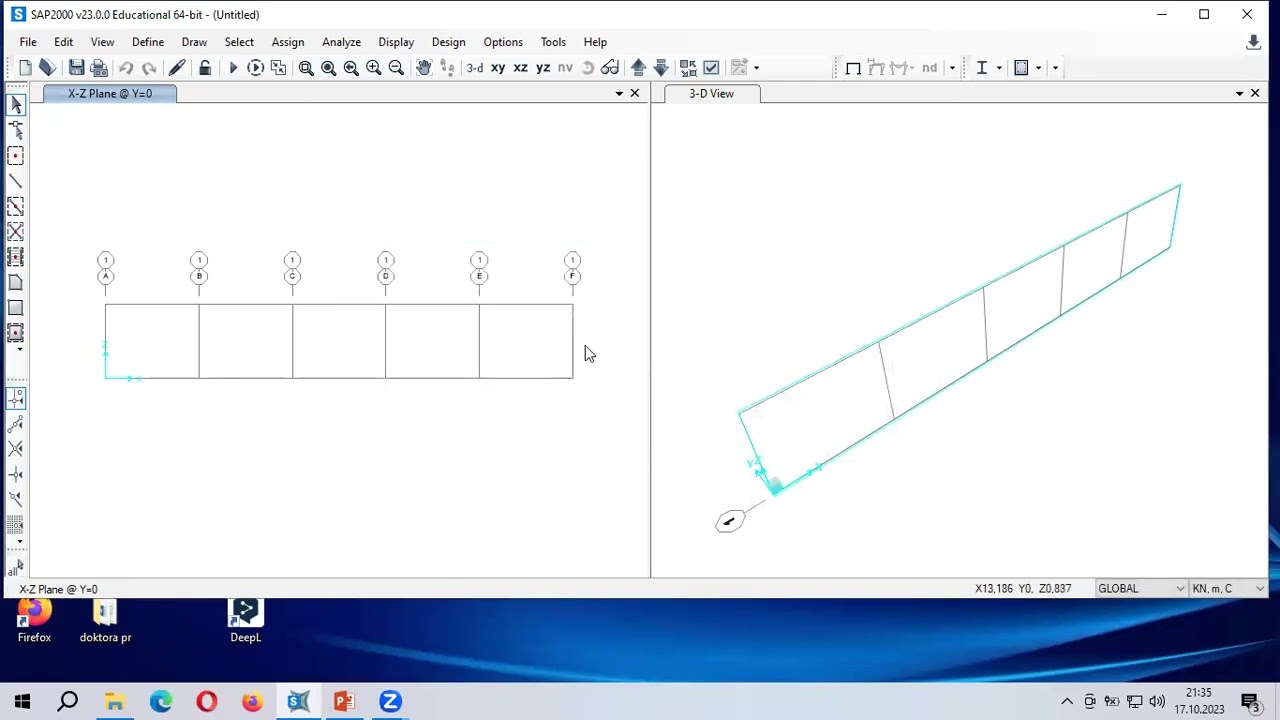The image size is (1280, 720).
Task: Toggle the Set Display Options checkbox icon
Action: click(711, 68)
